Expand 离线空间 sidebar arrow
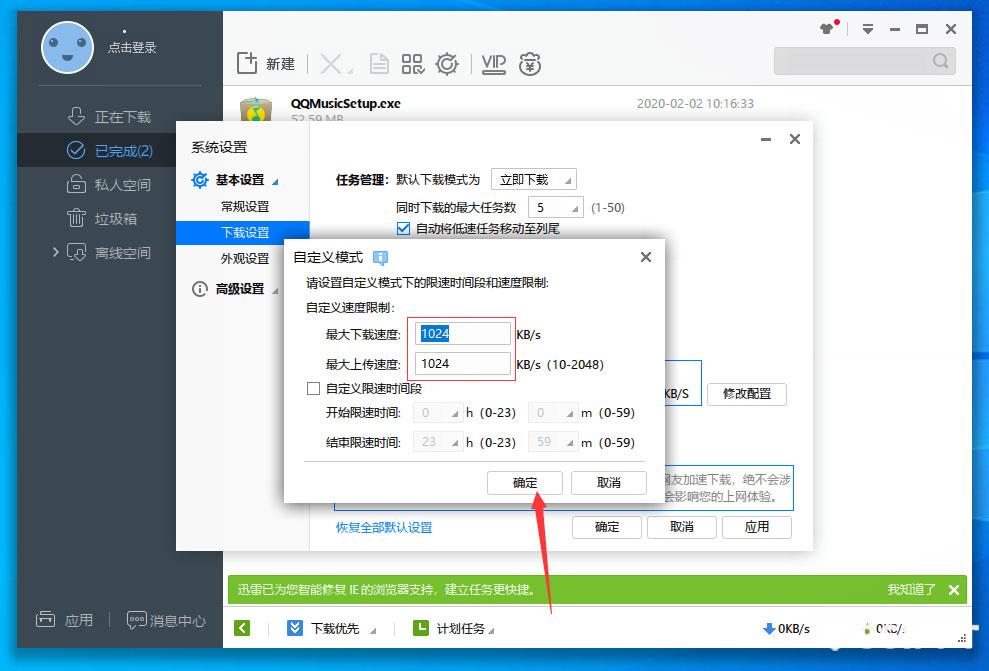 (56, 252)
